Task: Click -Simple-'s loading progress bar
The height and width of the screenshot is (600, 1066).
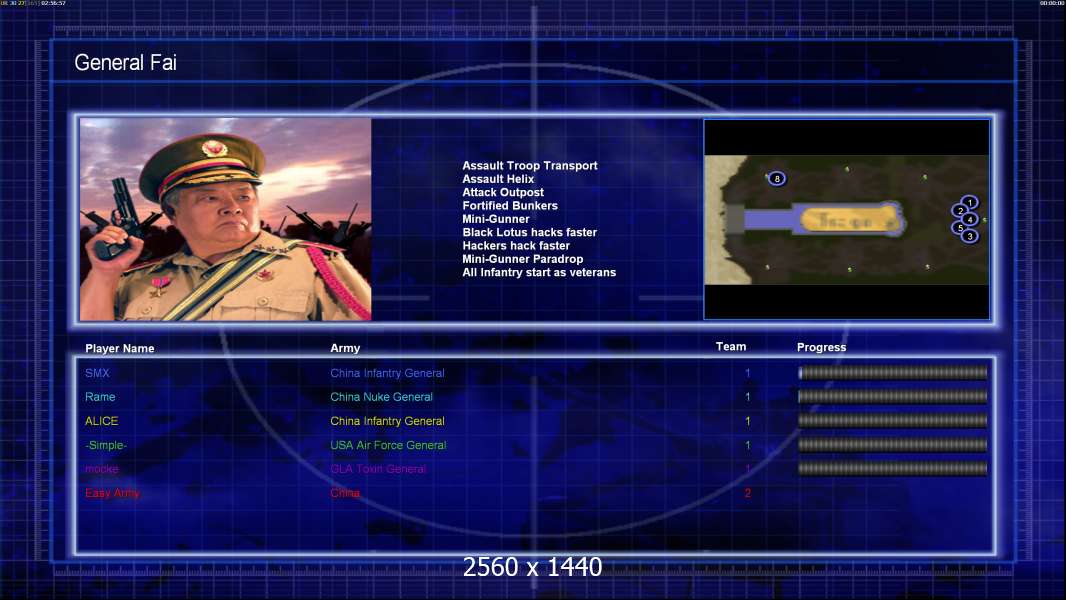Action: click(893, 444)
